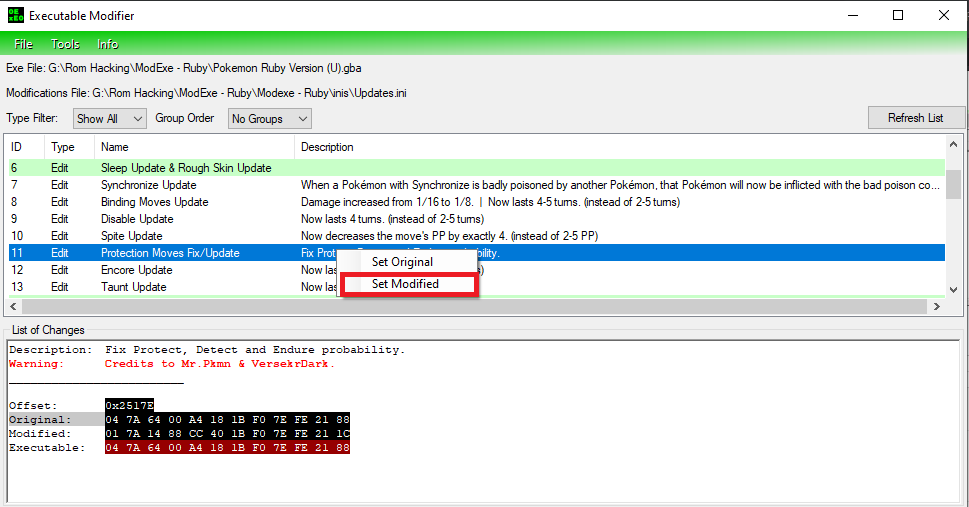Open the Info menu
This screenshot has width=969, height=507.
108,44
